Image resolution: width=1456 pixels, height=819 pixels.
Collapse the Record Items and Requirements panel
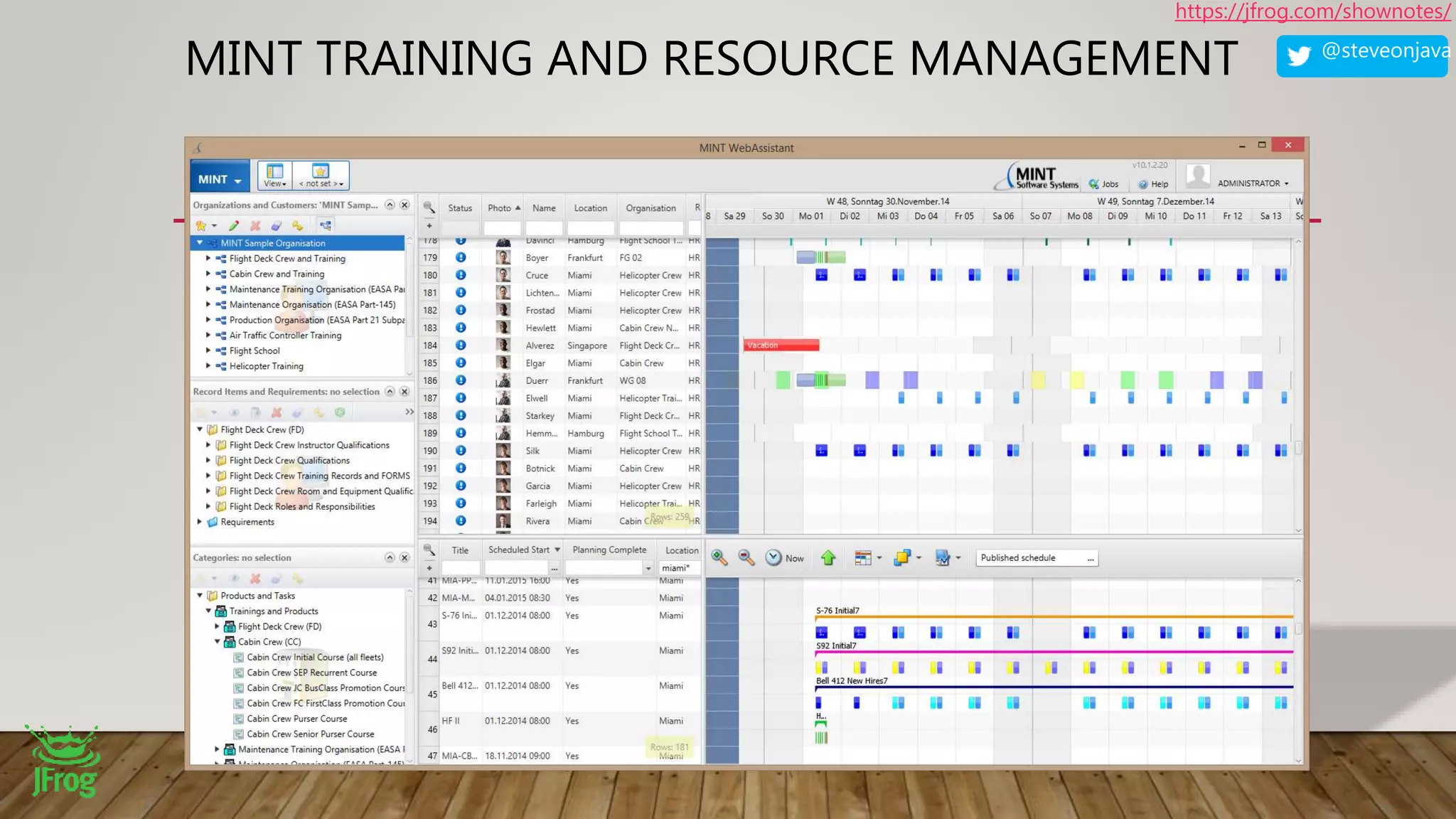point(390,392)
